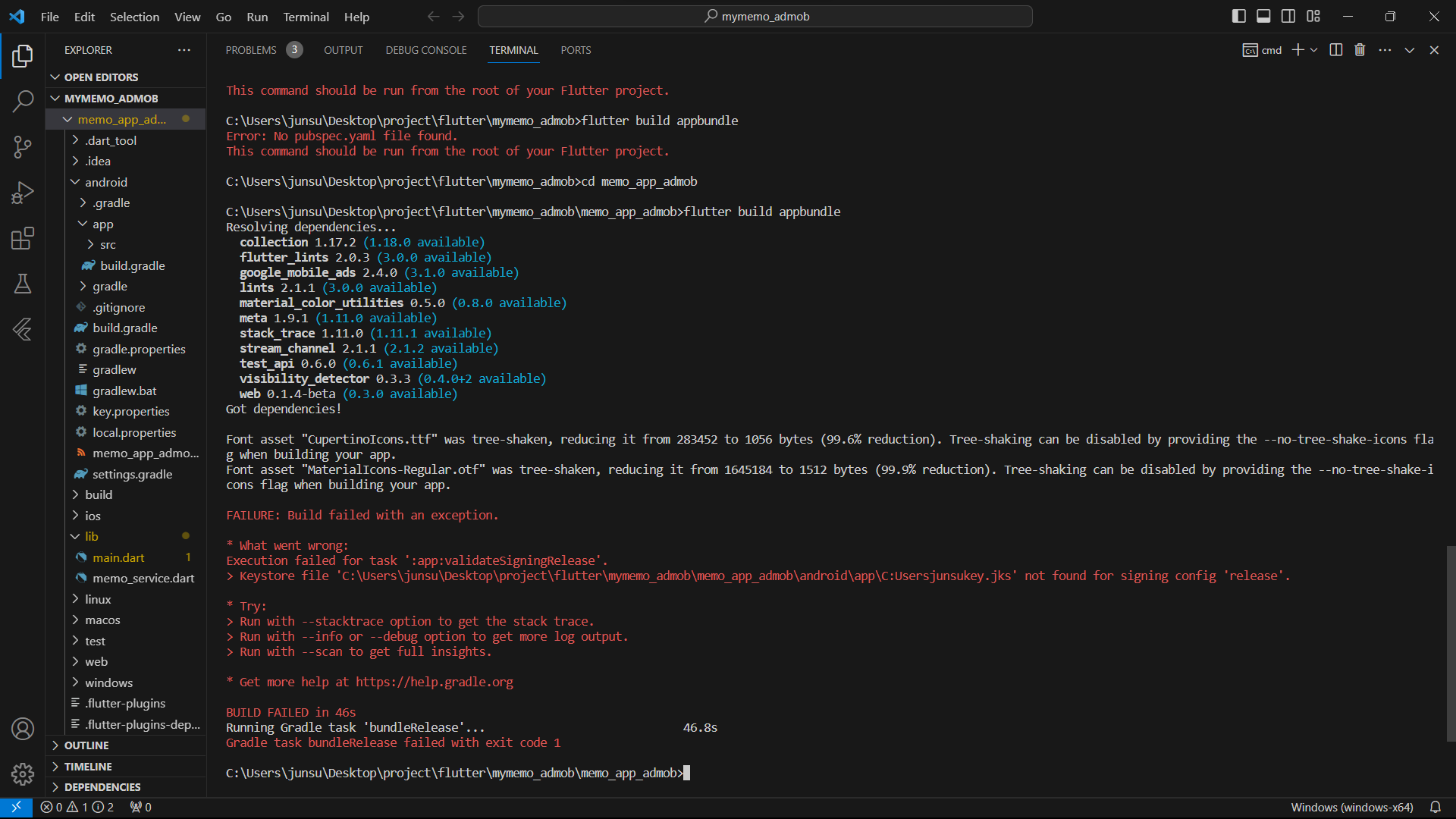
Task: Go back with navigation arrow
Action: pyautogui.click(x=433, y=17)
